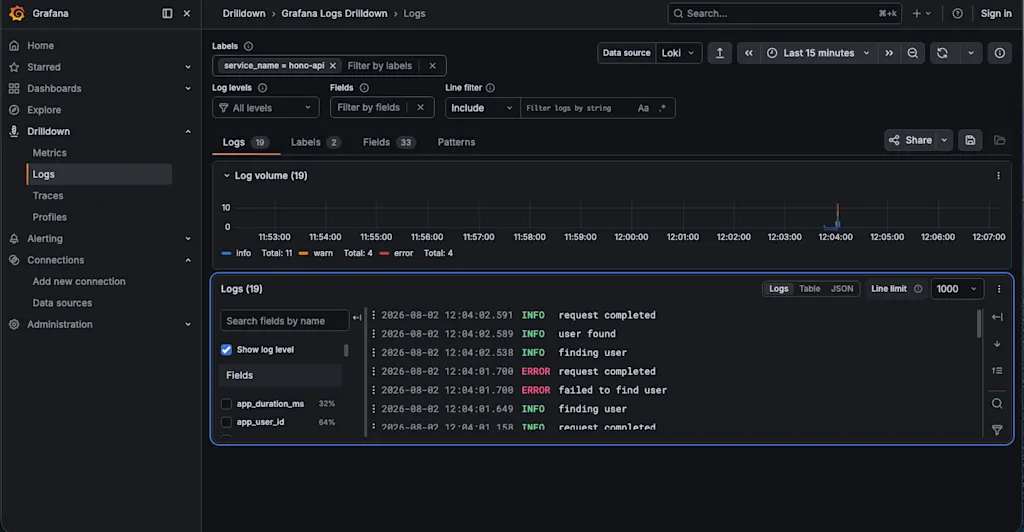Clear the Filter by fields box

click(421, 108)
